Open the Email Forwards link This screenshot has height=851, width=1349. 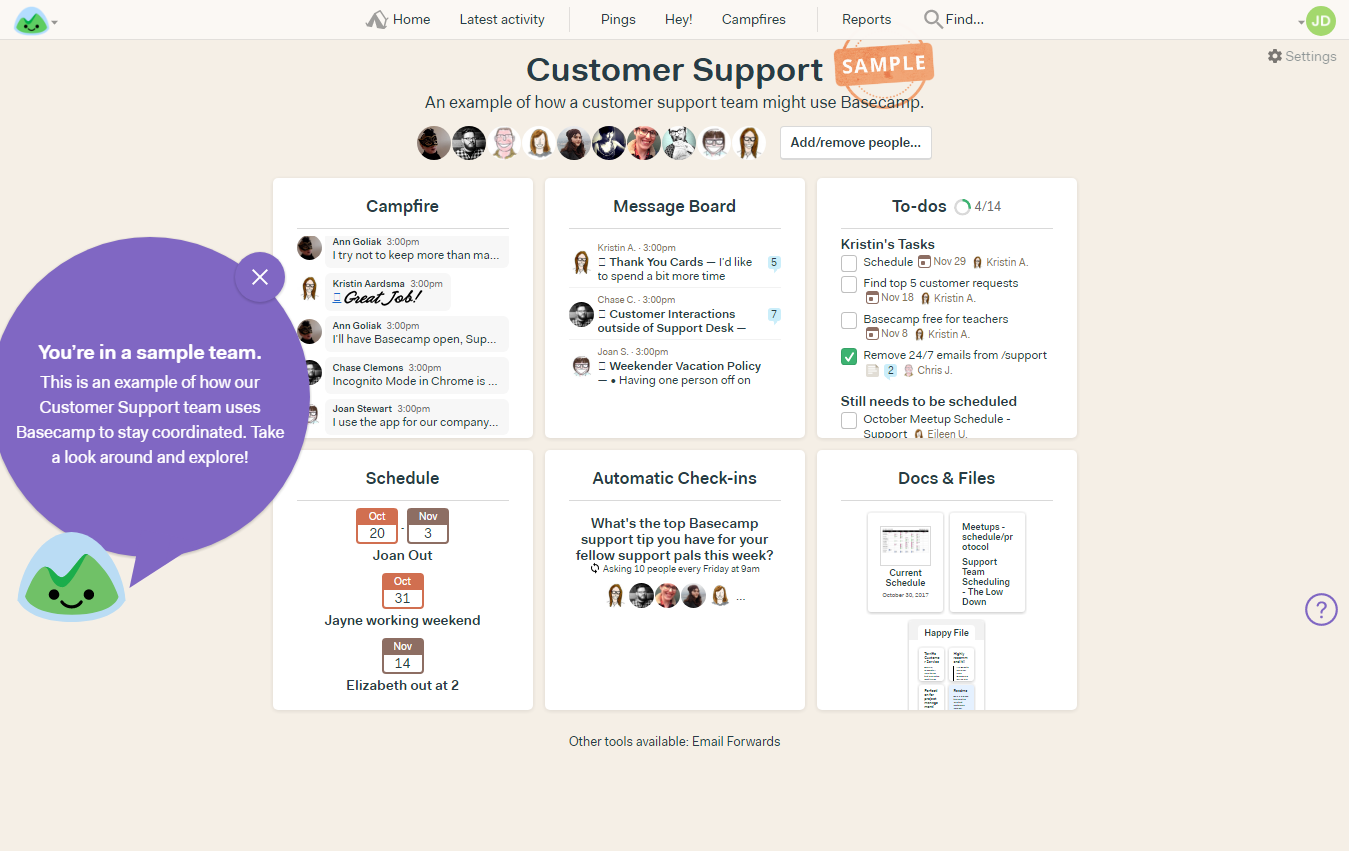pyautogui.click(x=736, y=742)
